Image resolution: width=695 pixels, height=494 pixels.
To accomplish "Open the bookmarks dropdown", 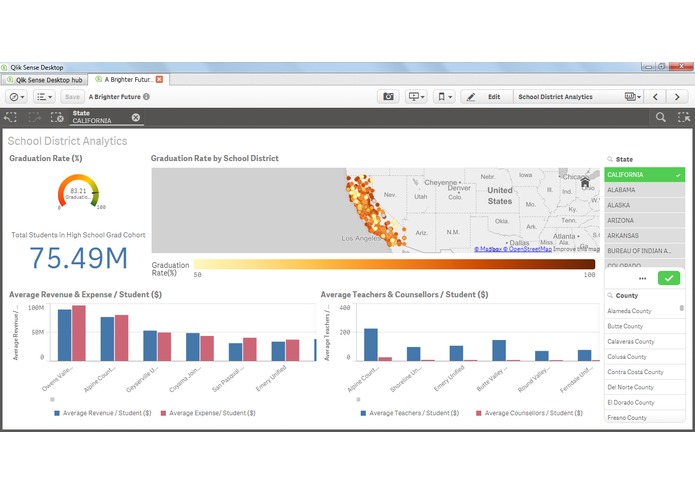I will coord(444,97).
